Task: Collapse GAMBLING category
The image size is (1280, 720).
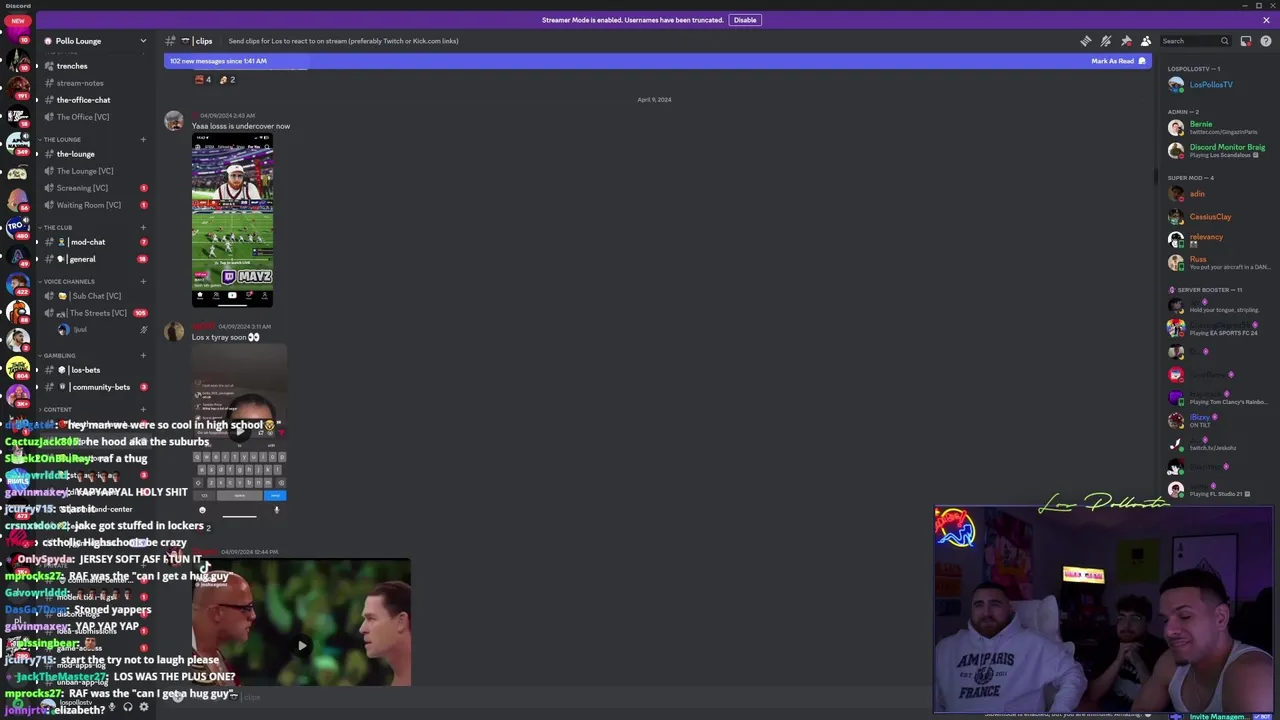Action: point(58,355)
